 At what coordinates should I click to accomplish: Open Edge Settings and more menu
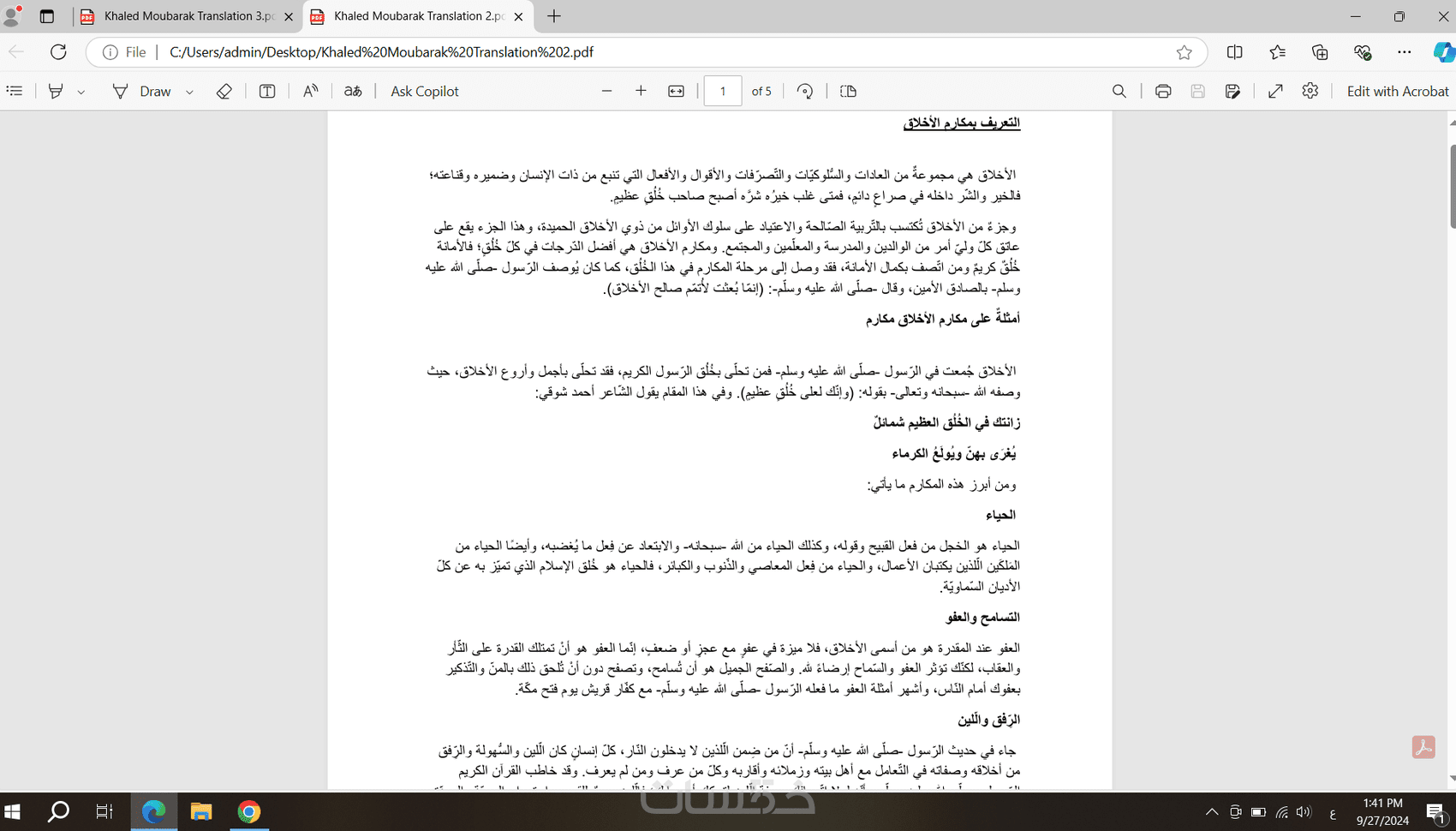(1405, 52)
